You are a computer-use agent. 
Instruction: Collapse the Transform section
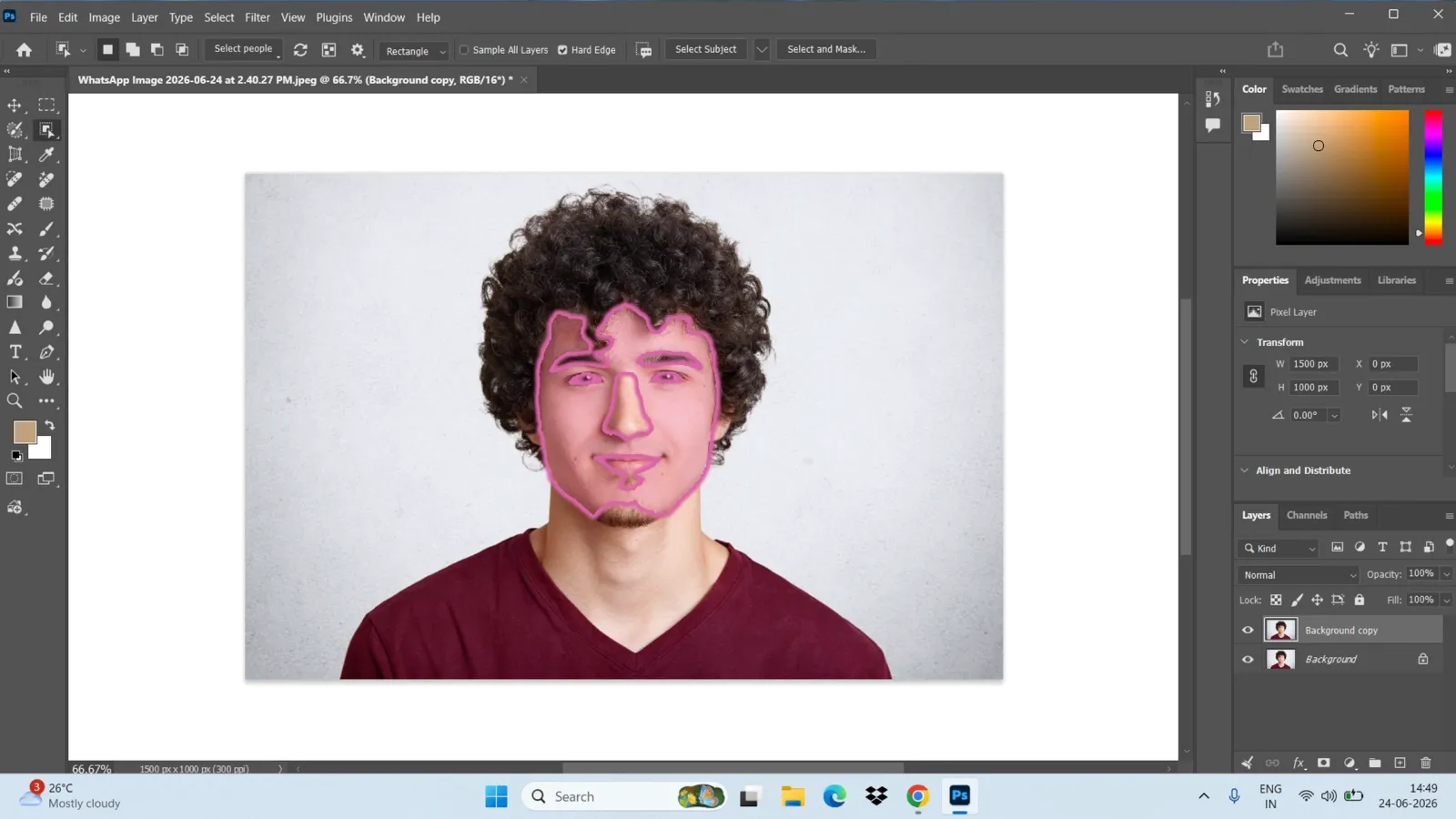pos(1245,342)
